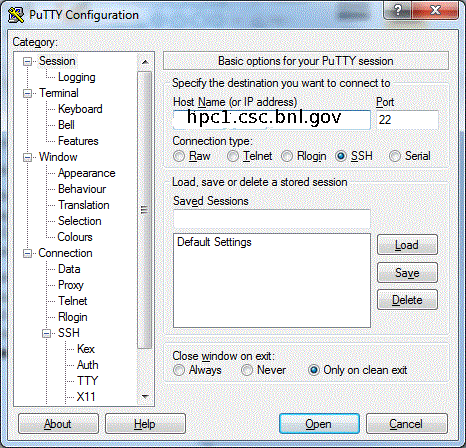Screen dimensions: 466x448
Task: Click Open to start the connection
Action: click(319, 424)
